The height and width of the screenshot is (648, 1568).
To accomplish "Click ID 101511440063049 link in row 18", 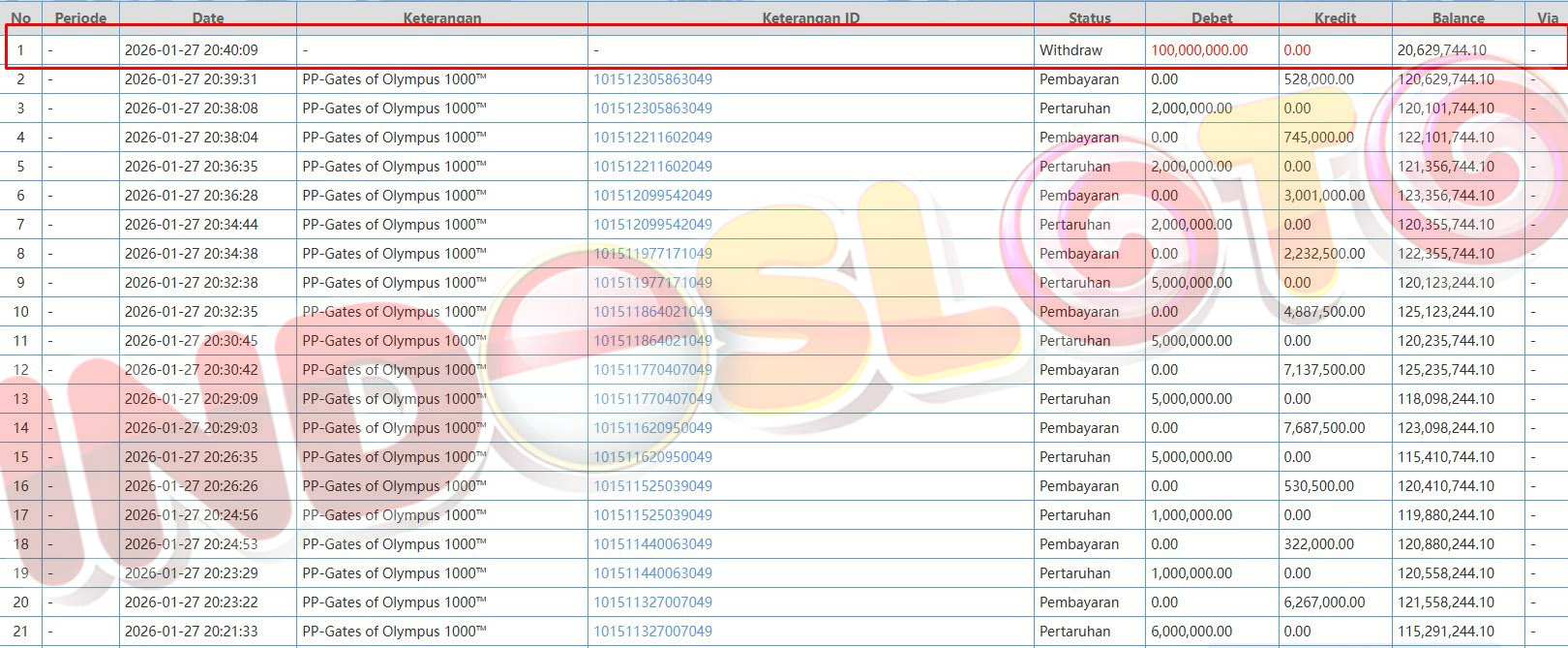I will click(652, 544).
